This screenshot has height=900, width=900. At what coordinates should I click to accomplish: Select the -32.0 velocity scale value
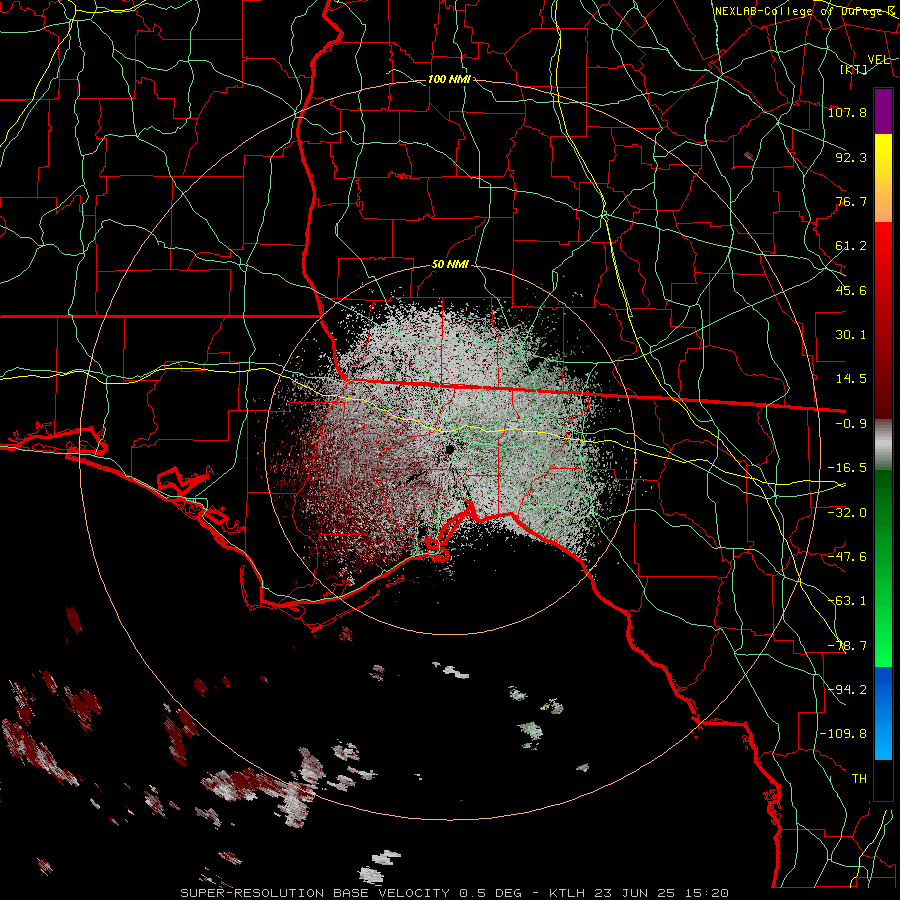click(847, 513)
